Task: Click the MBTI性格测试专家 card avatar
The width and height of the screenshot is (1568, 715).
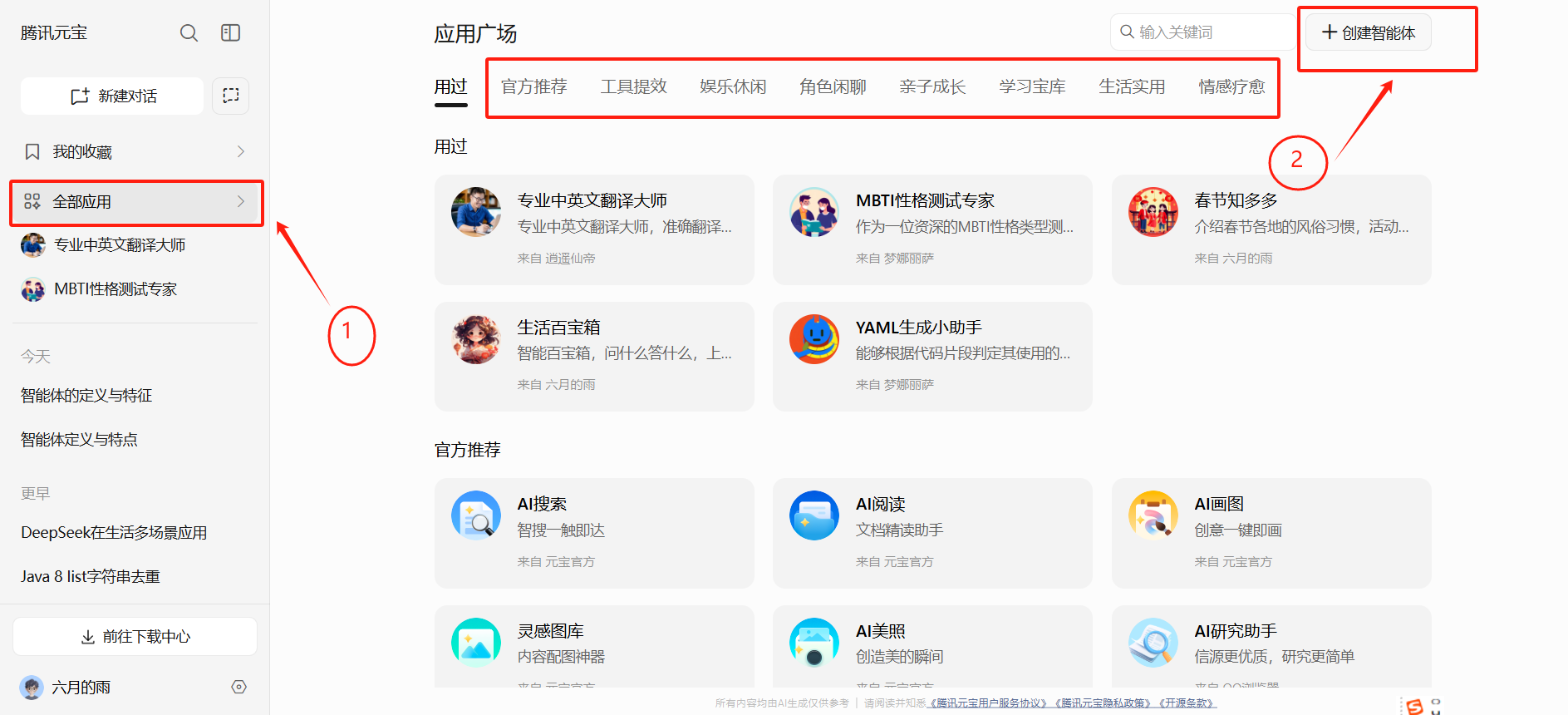Action: 814,212
